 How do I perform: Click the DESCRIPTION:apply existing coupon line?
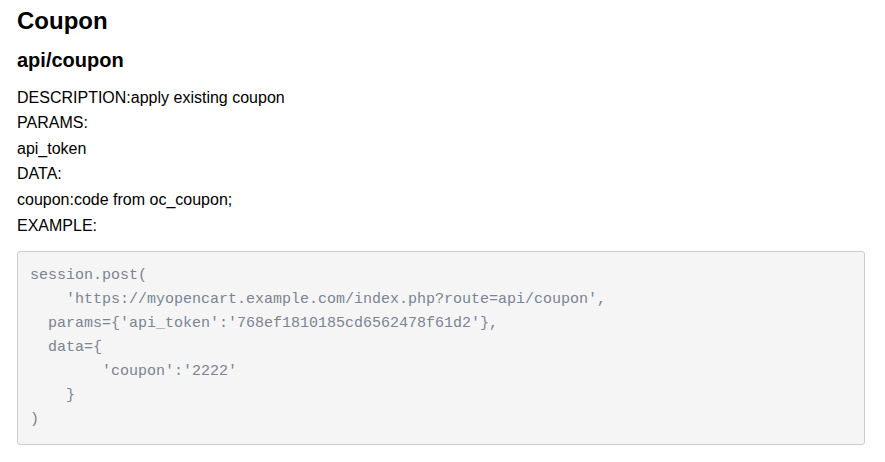tap(150, 98)
